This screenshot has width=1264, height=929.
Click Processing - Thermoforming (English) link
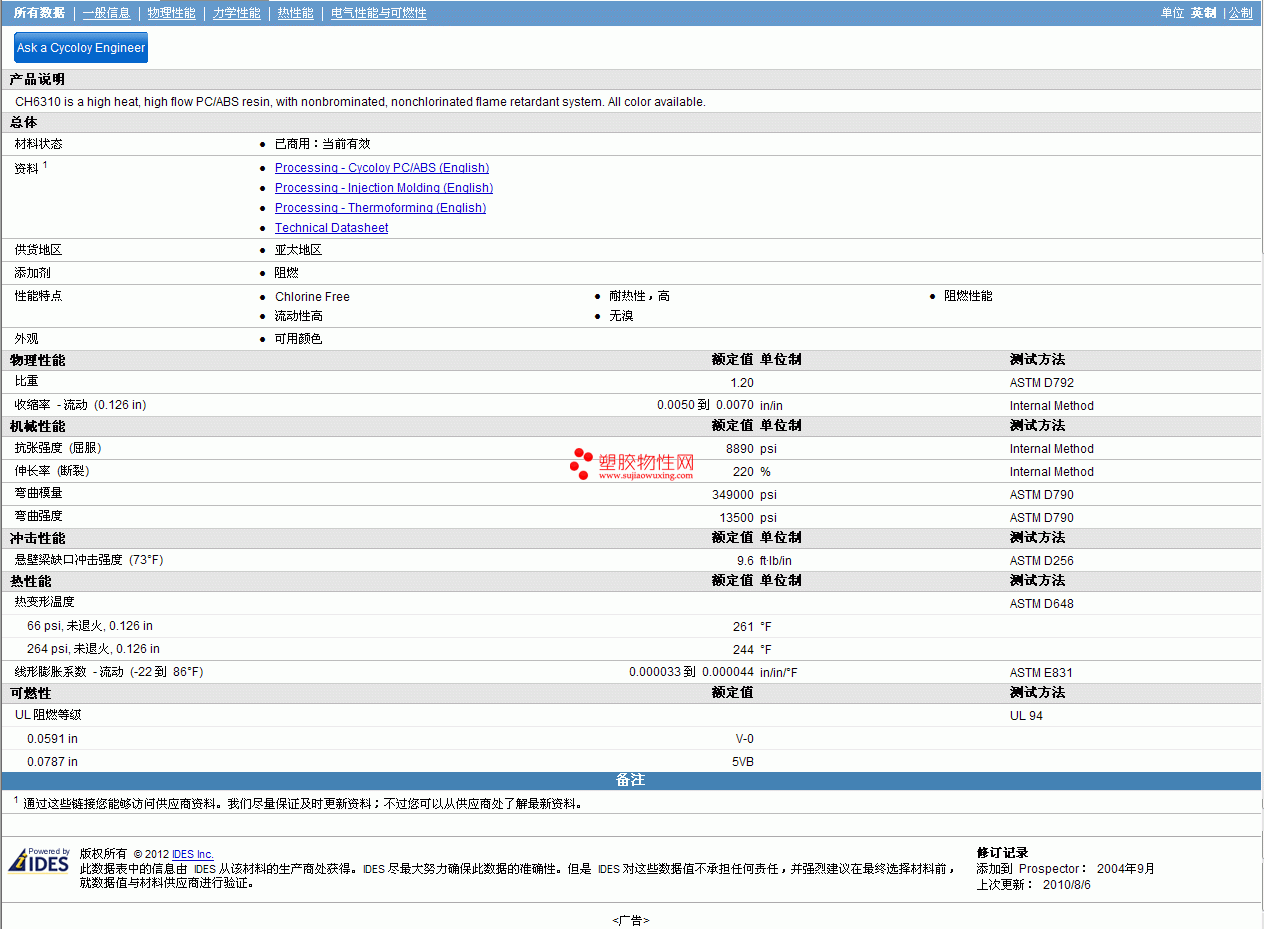[380, 208]
